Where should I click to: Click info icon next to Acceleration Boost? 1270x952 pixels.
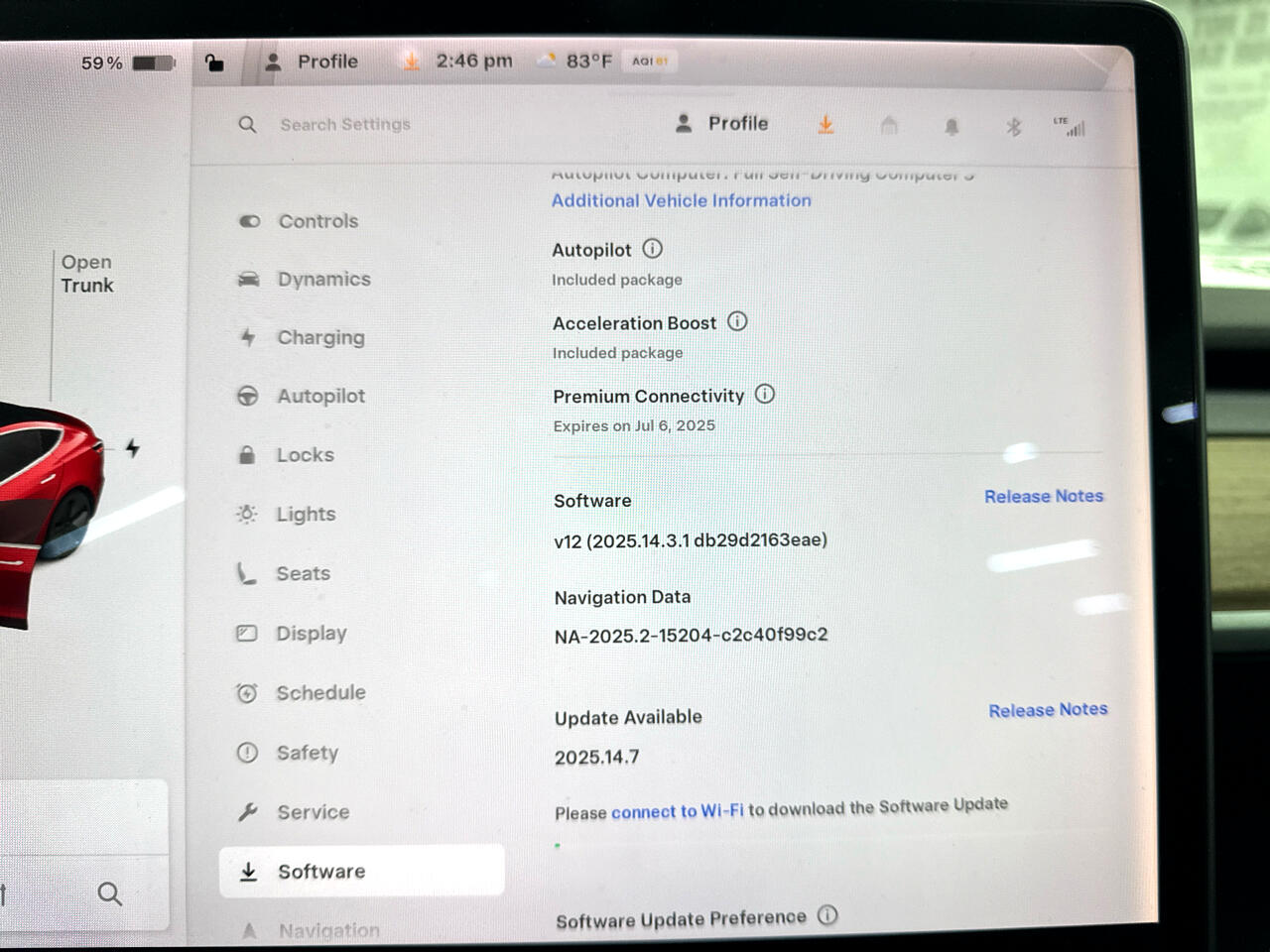coord(737,321)
